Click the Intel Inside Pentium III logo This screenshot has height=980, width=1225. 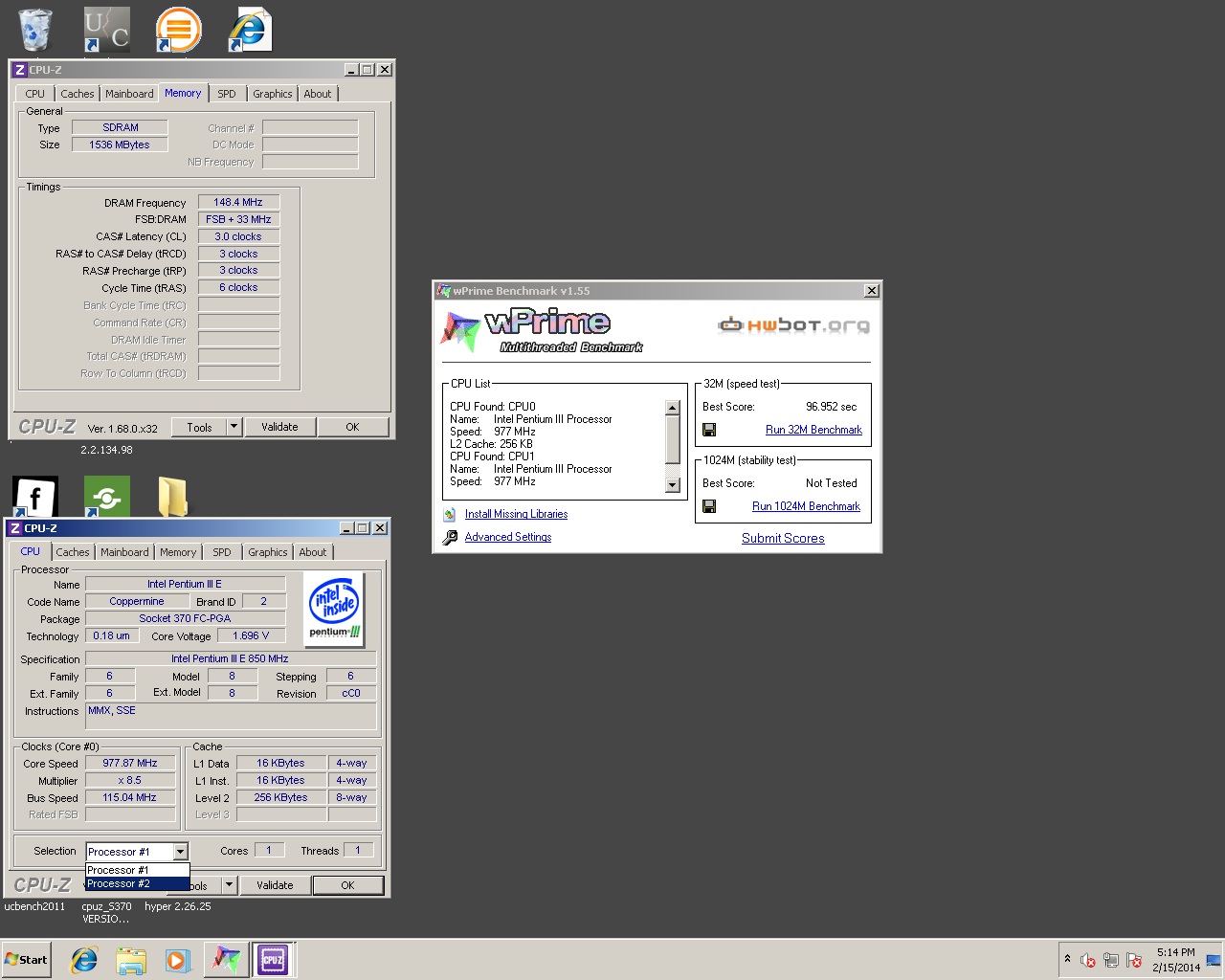pyautogui.click(x=334, y=609)
